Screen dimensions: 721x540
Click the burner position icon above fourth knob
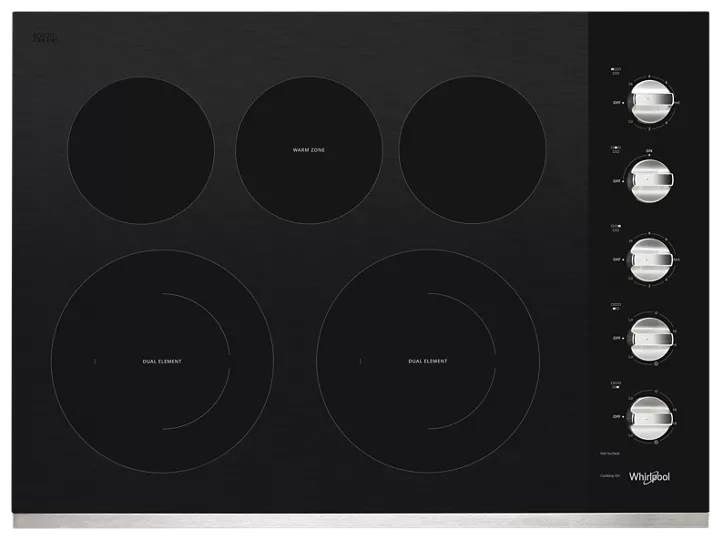tap(616, 306)
